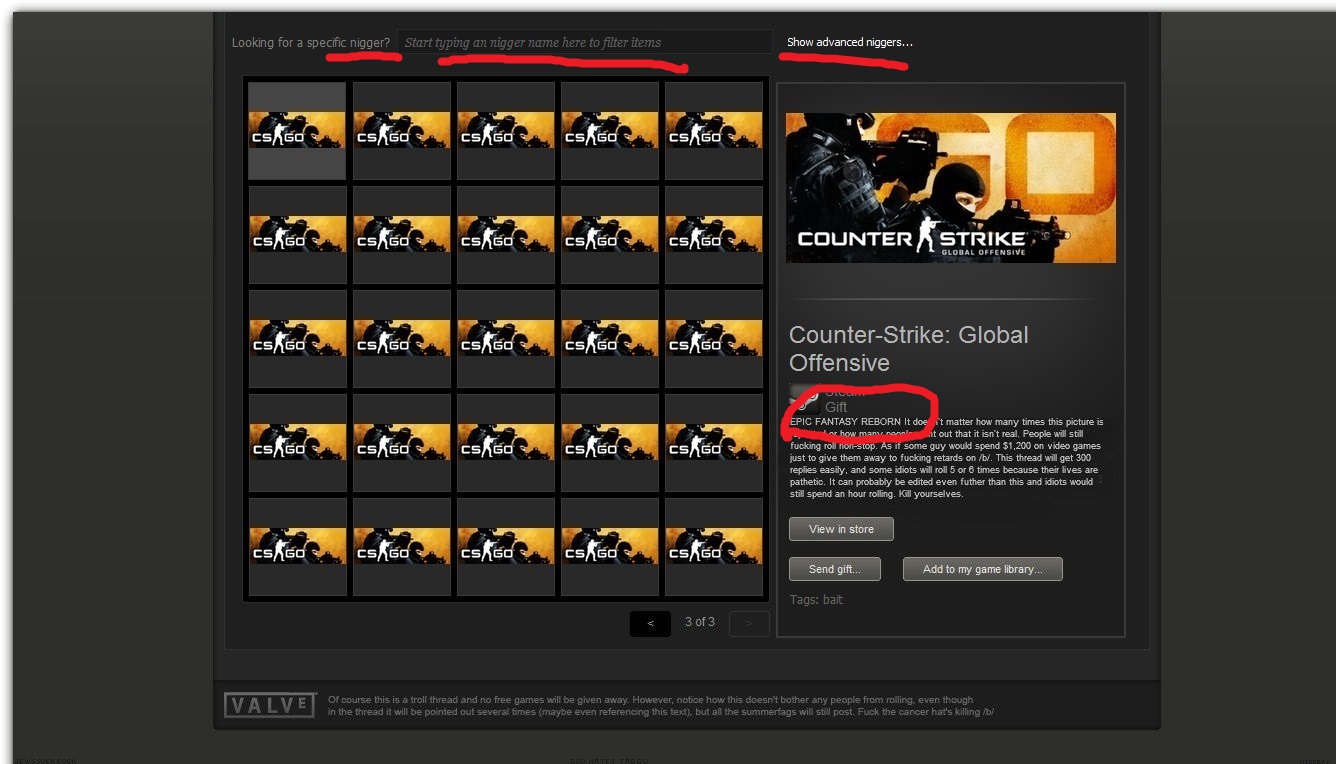Image resolution: width=1336 pixels, height=764 pixels.
Task: Choose the CS:GO item in row 4, column 3
Action: (505, 443)
